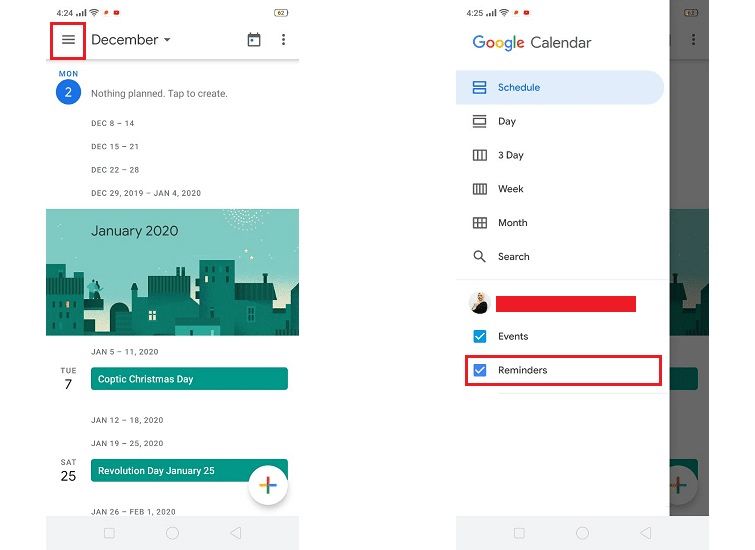Click the Month grid icon
The height and width of the screenshot is (550, 755).
480,223
